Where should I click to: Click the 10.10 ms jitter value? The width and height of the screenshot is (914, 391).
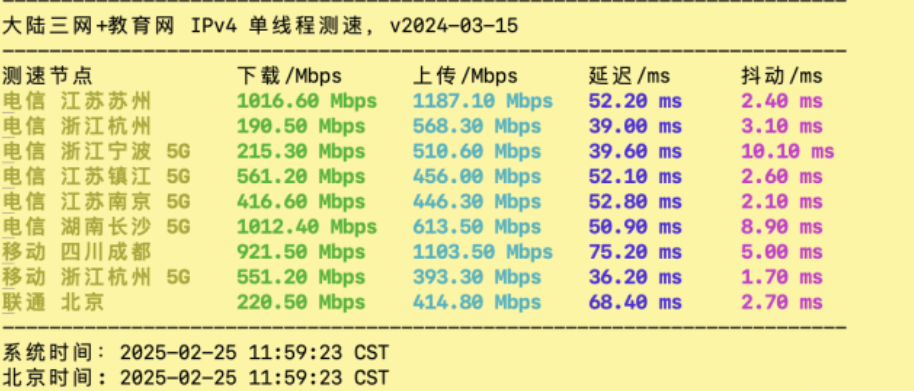(788, 152)
